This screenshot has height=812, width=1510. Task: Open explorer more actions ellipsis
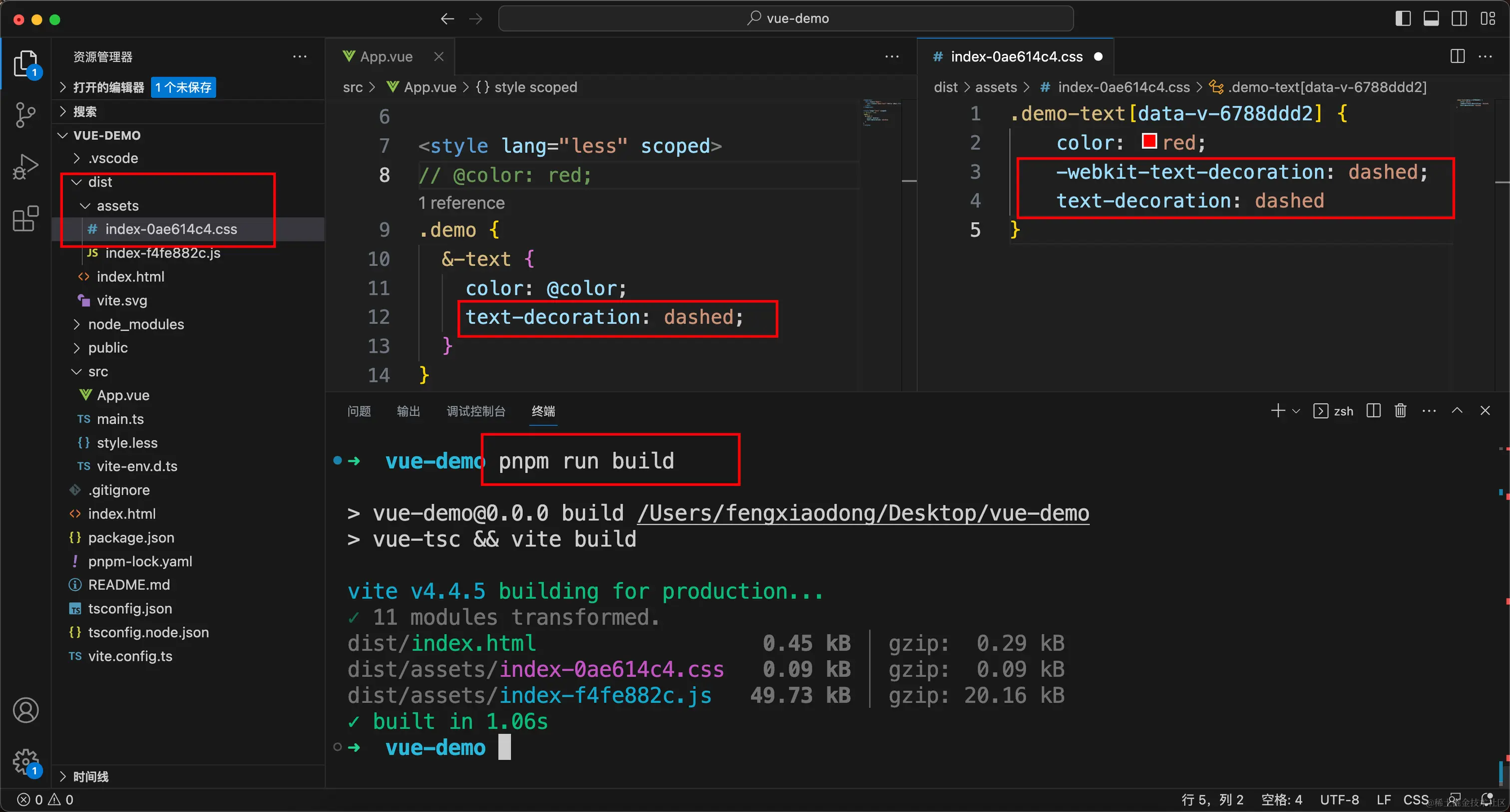pos(300,56)
